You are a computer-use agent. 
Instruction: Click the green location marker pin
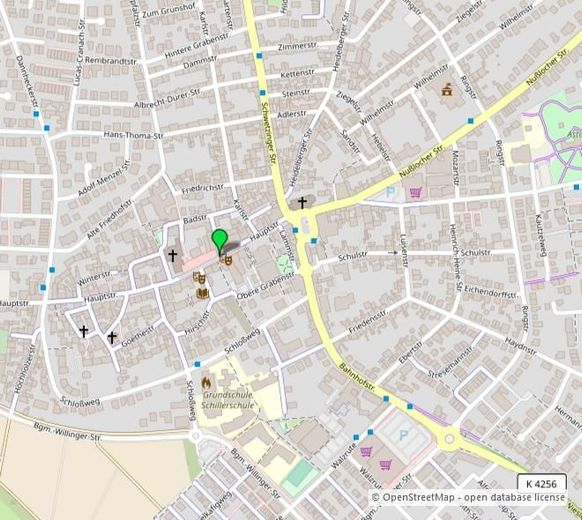point(219,242)
